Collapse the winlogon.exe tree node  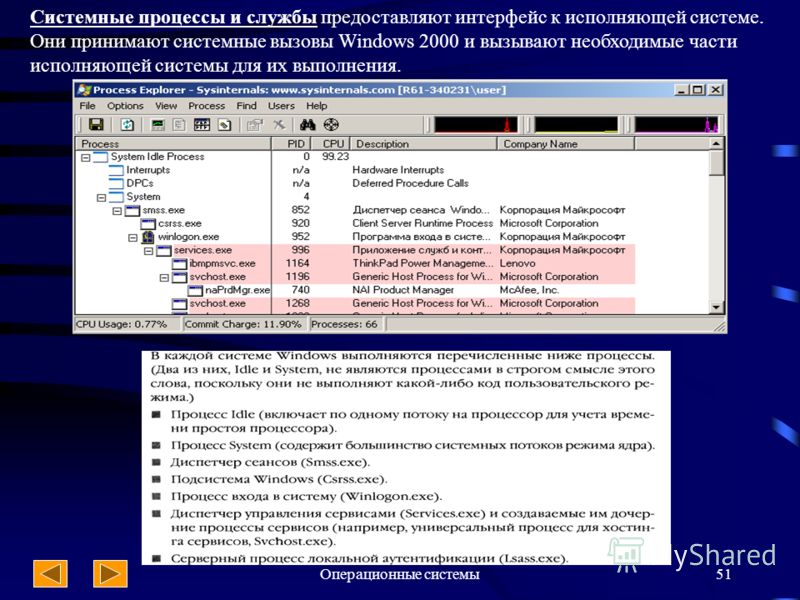coord(133,238)
